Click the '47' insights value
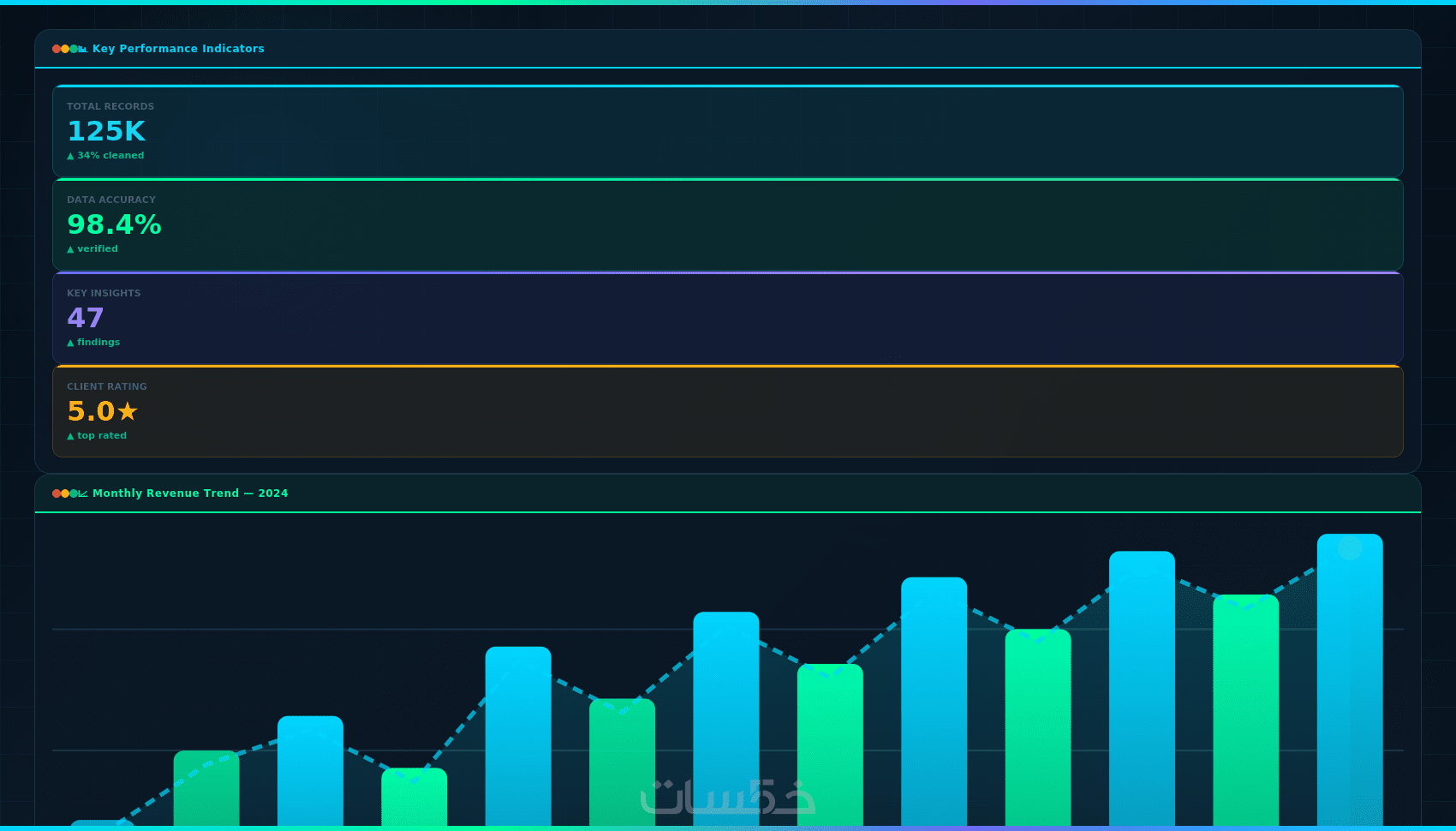 point(86,318)
